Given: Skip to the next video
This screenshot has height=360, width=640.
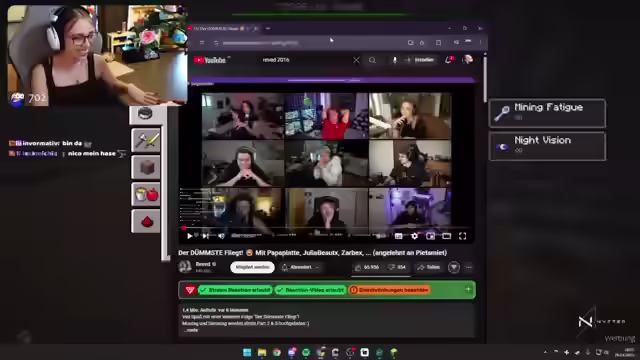Looking at the screenshot, I should [206, 236].
